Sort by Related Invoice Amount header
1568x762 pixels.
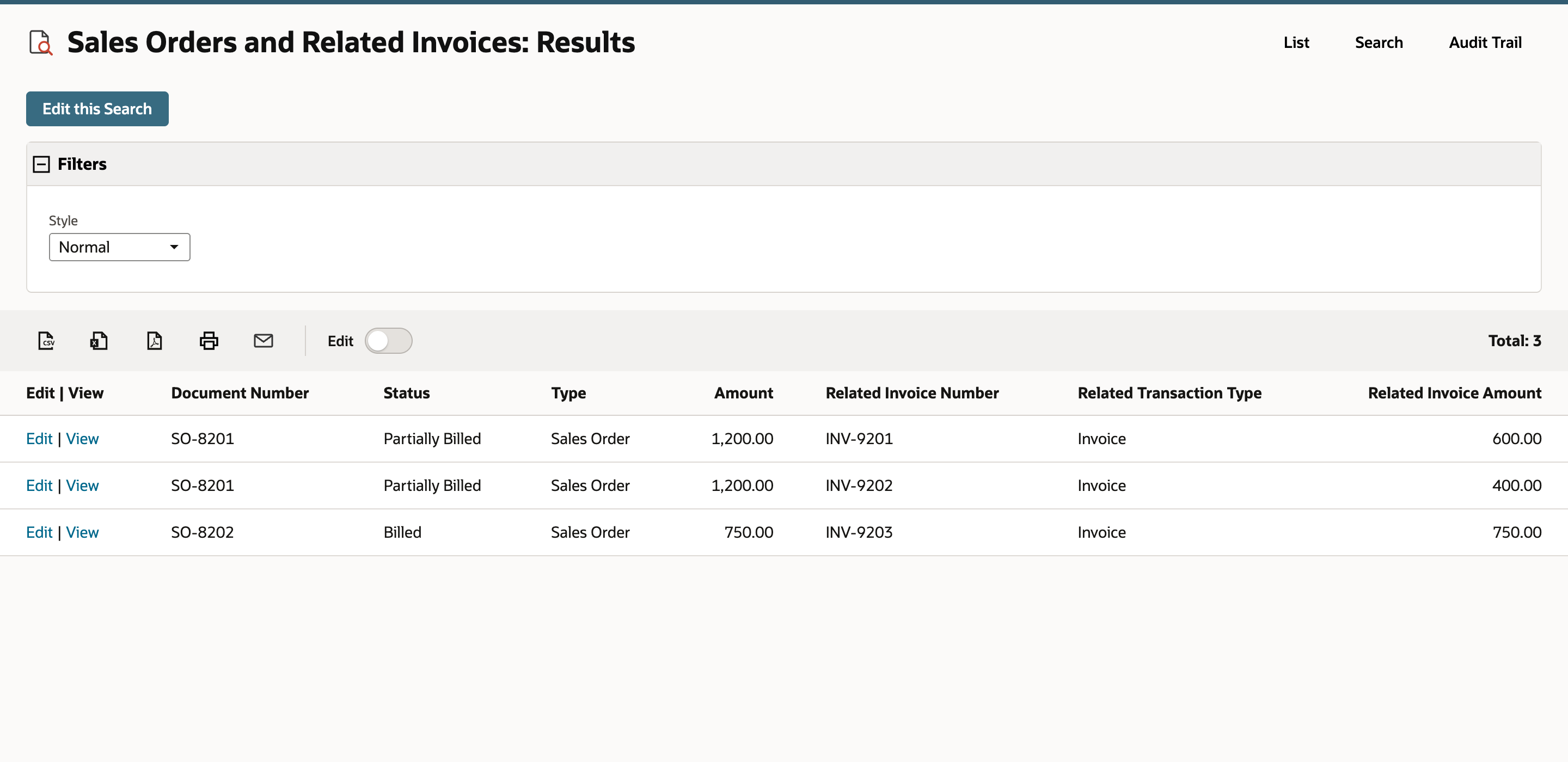1455,393
